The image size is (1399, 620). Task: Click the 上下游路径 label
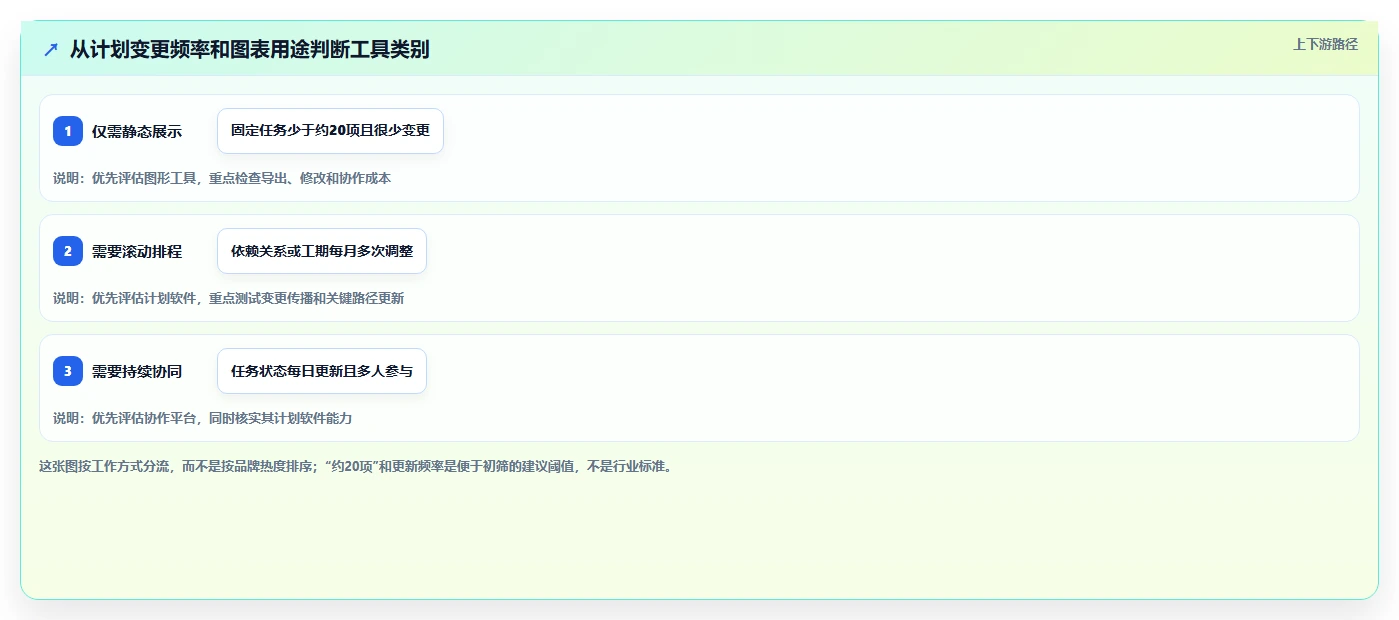click(1325, 44)
